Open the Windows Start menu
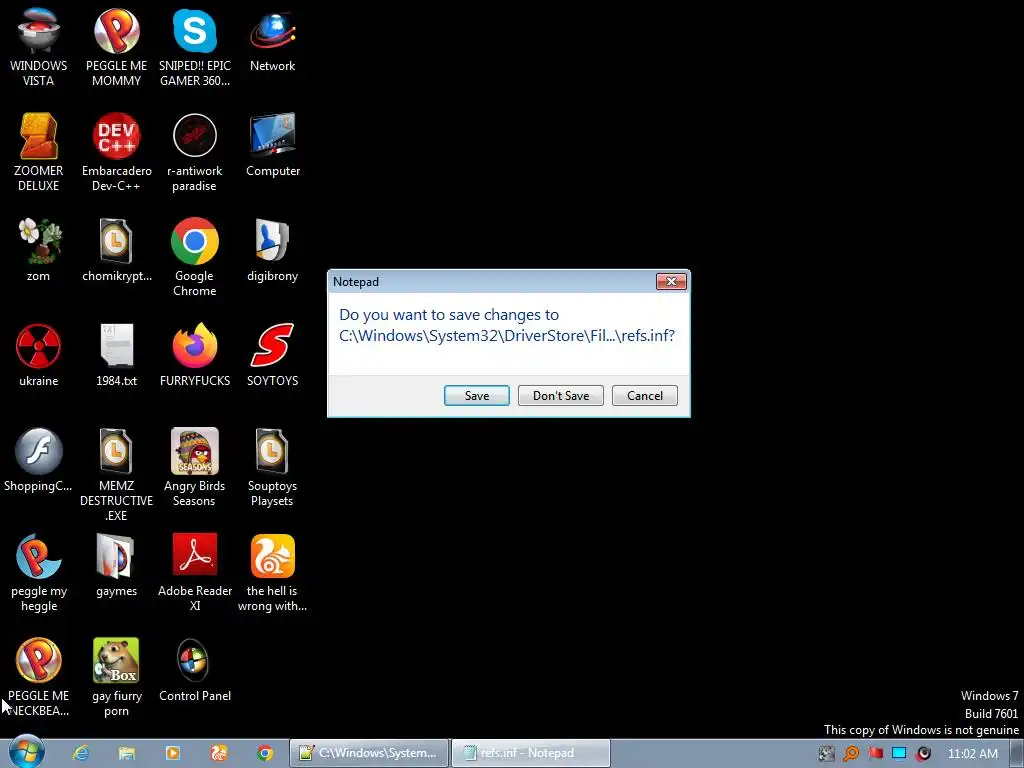The image size is (1024, 768). (x=26, y=752)
